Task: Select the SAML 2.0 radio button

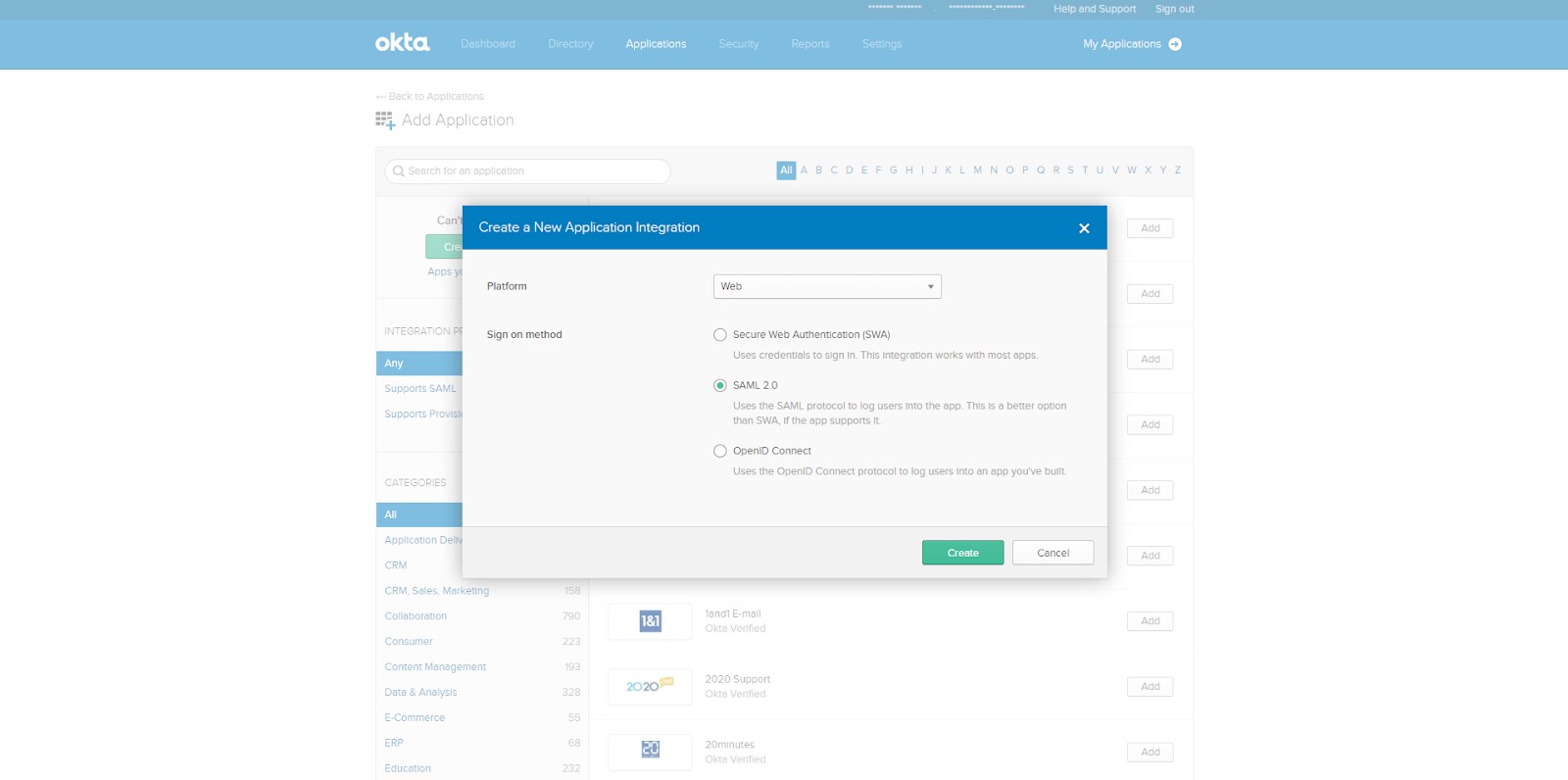Action: pos(720,386)
